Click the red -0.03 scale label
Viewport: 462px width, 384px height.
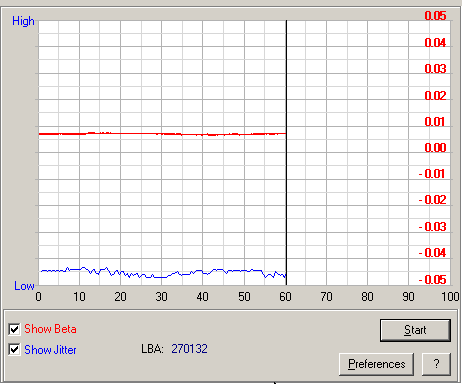coord(432,227)
